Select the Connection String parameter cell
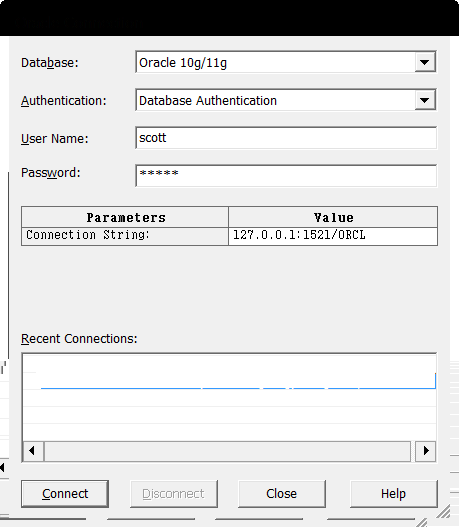The image size is (459, 527). point(125,236)
